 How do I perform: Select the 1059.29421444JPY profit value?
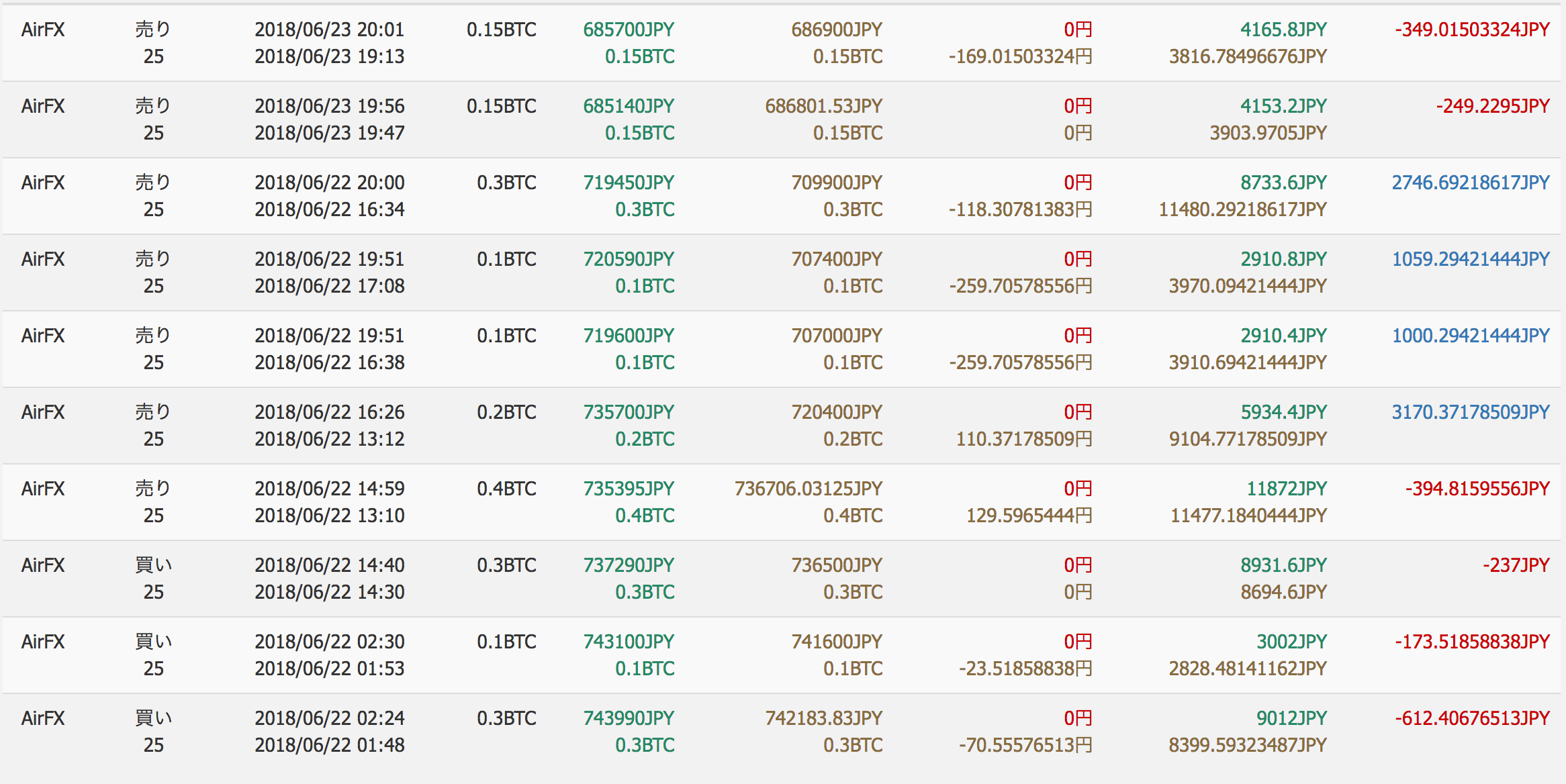[x=1471, y=259]
